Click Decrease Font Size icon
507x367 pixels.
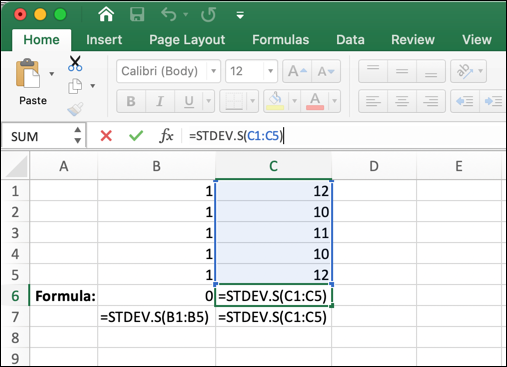pyautogui.click(x=326, y=71)
